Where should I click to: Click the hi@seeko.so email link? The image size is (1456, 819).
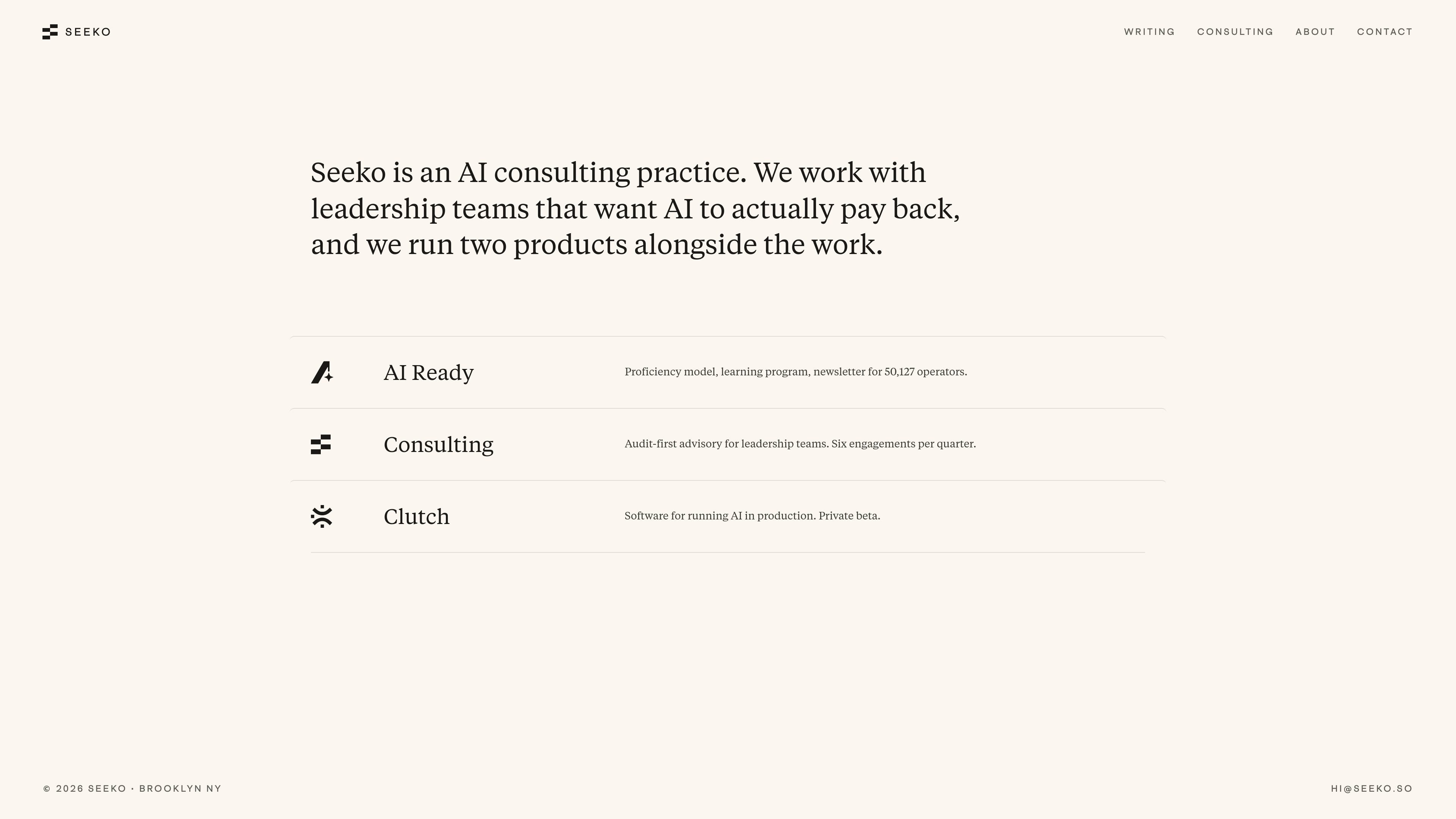(1372, 789)
